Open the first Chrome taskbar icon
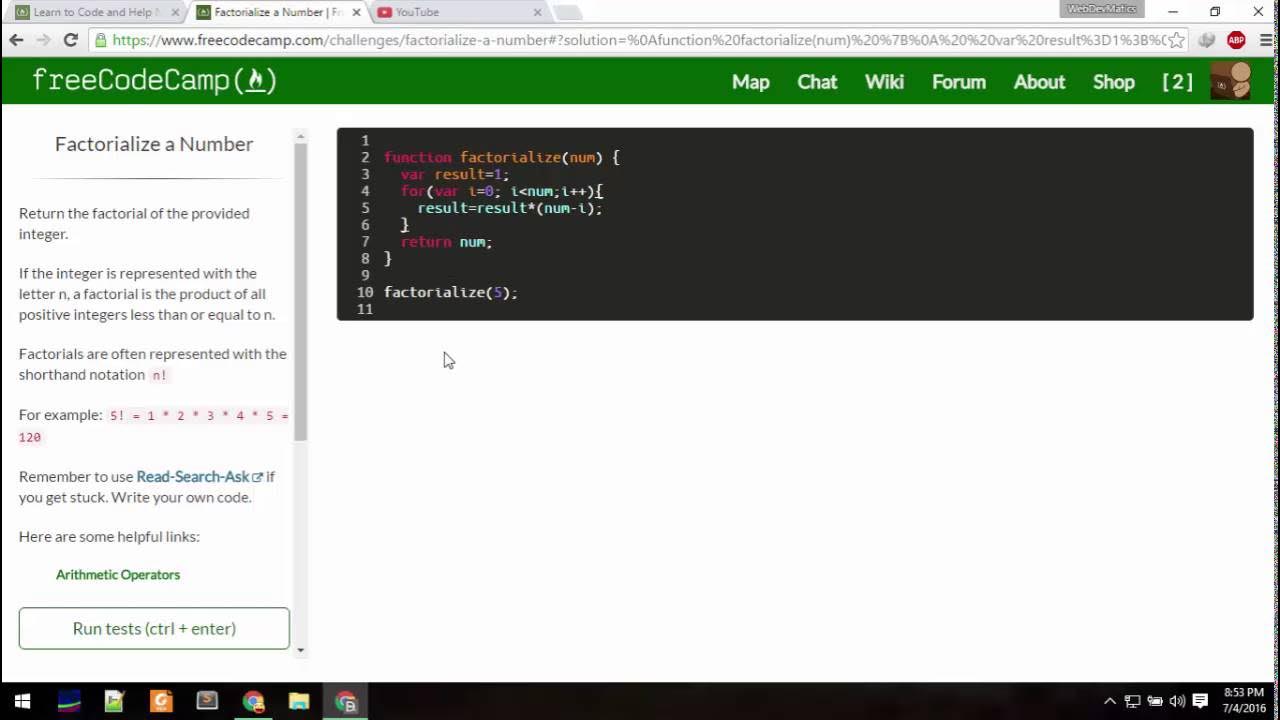Screen dimensions: 1280x720 click(253, 701)
